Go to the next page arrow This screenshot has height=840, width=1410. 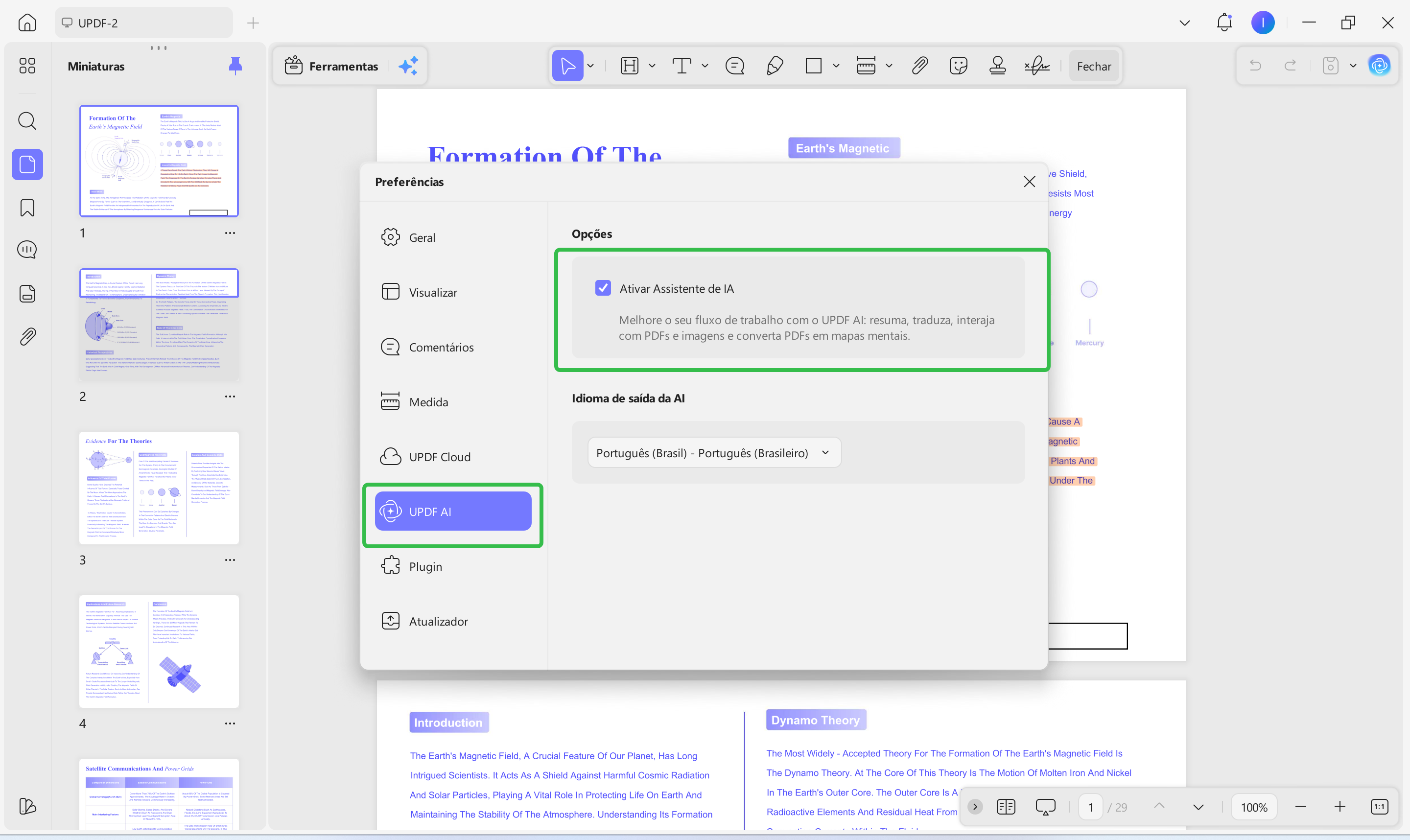click(x=1198, y=807)
